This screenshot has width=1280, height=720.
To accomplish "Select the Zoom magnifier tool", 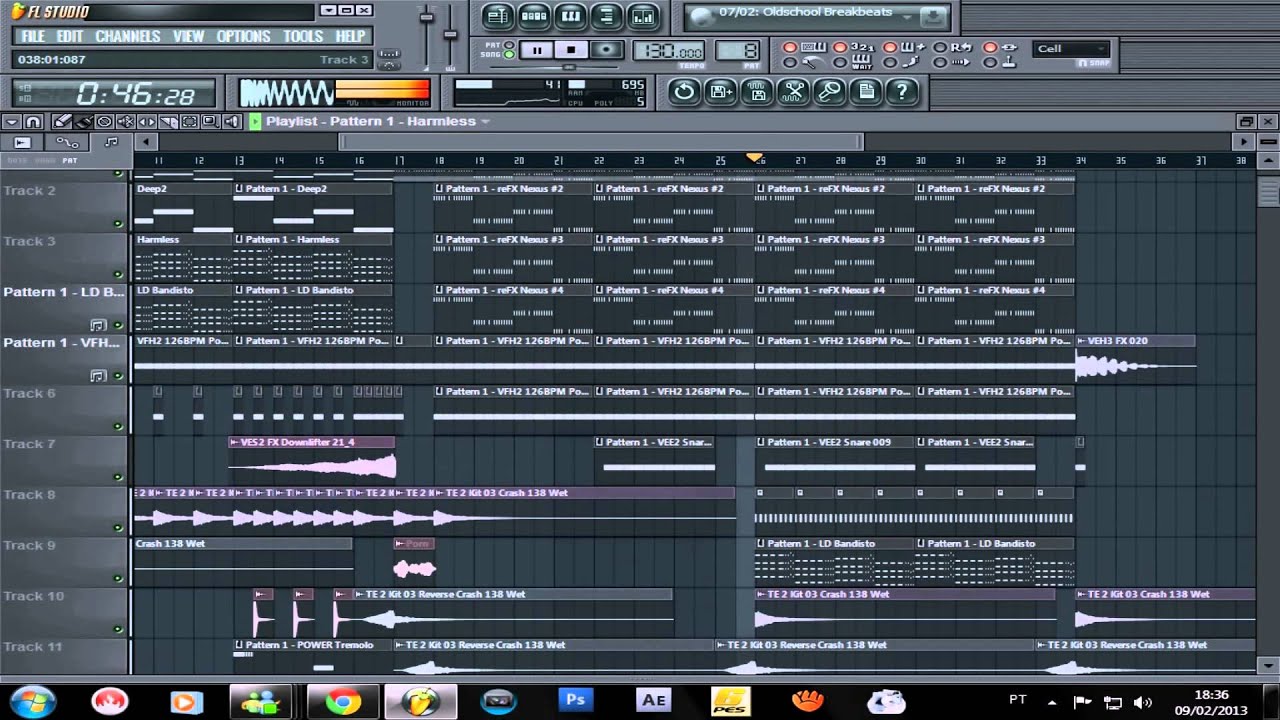I will [210, 121].
